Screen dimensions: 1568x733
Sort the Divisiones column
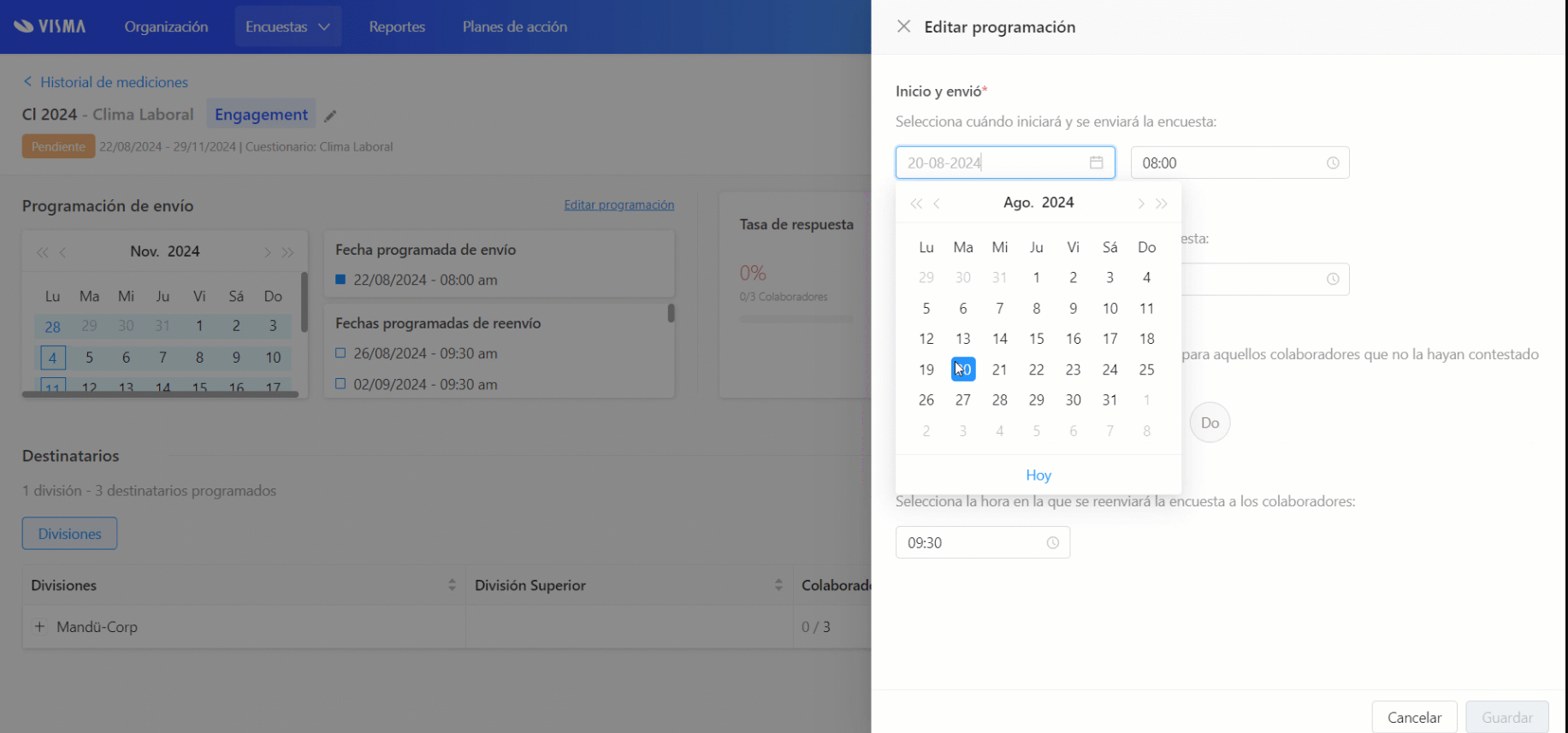click(452, 585)
